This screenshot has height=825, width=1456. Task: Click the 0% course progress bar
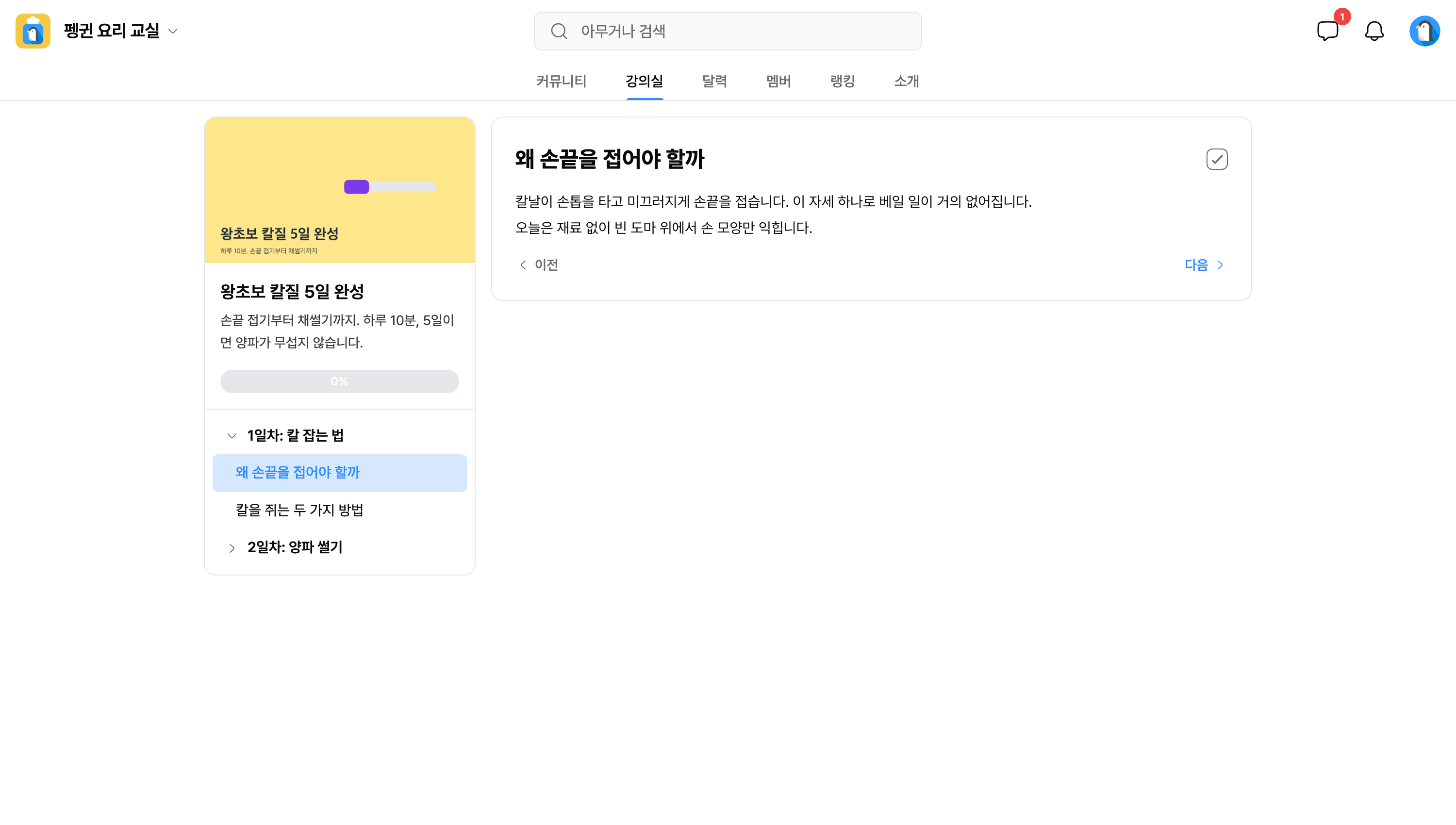click(339, 381)
